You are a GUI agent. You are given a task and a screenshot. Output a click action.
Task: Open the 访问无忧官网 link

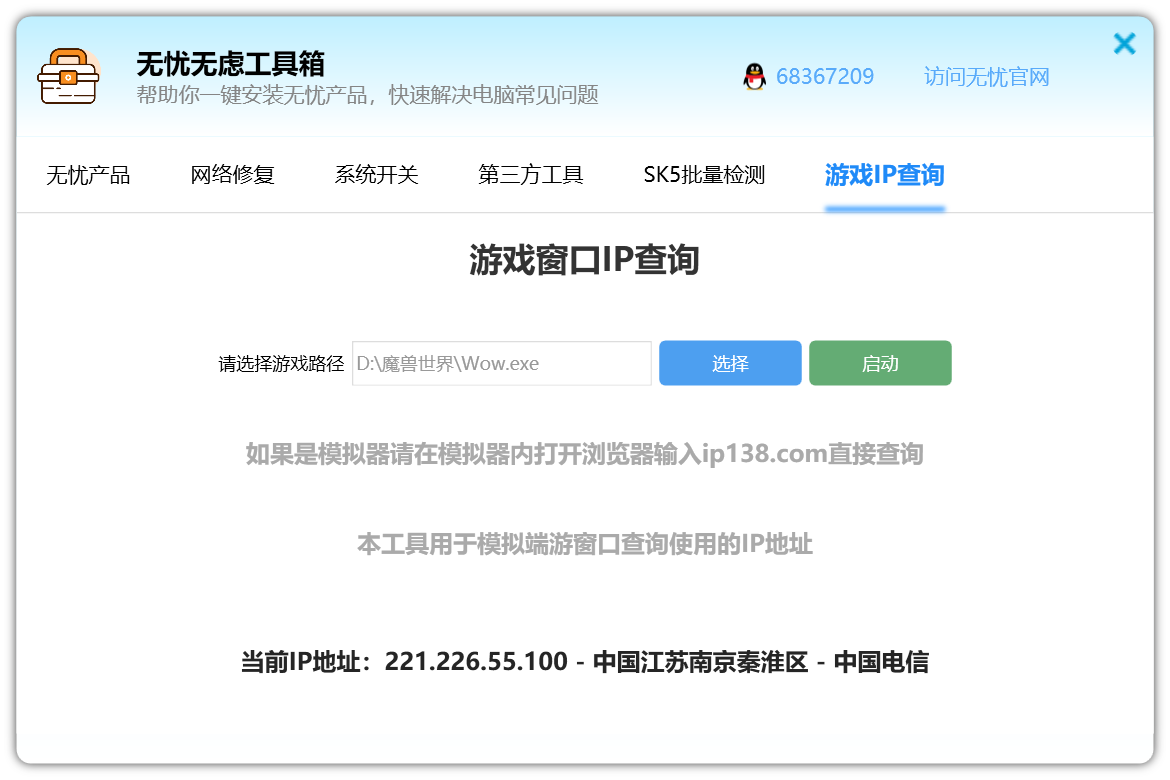pos(986,77)
